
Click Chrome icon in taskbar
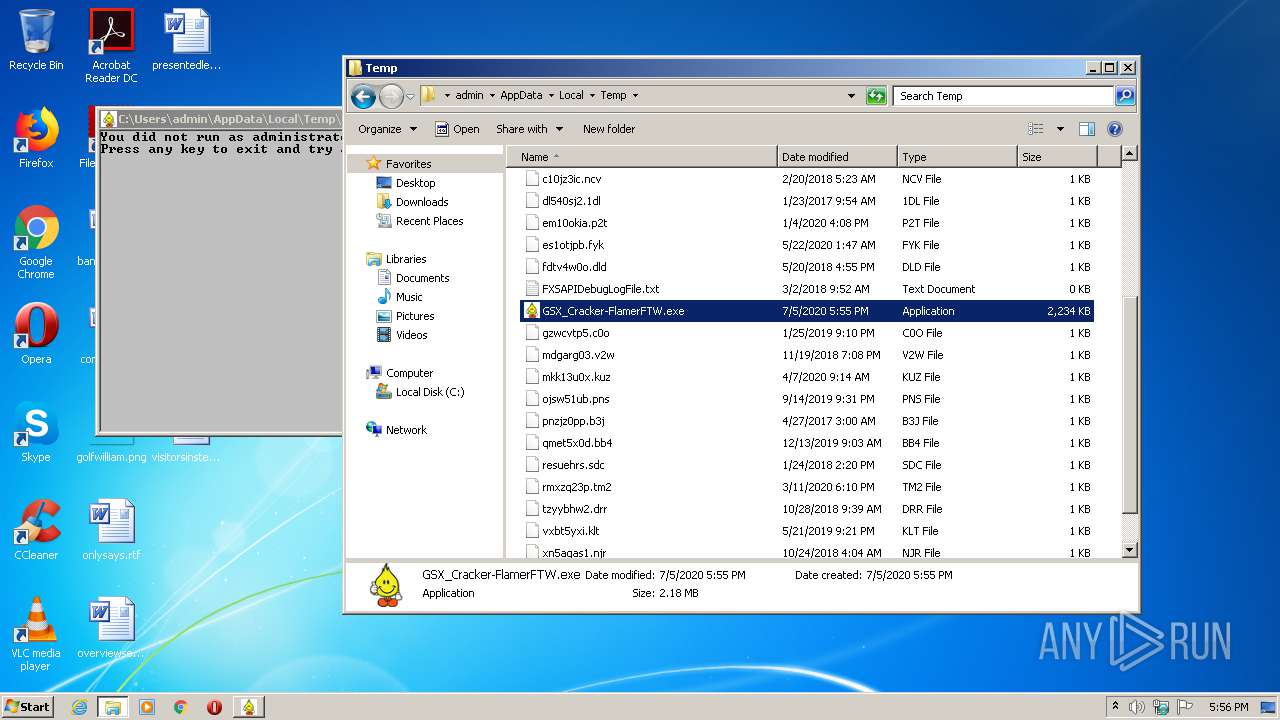pos(180,707)
